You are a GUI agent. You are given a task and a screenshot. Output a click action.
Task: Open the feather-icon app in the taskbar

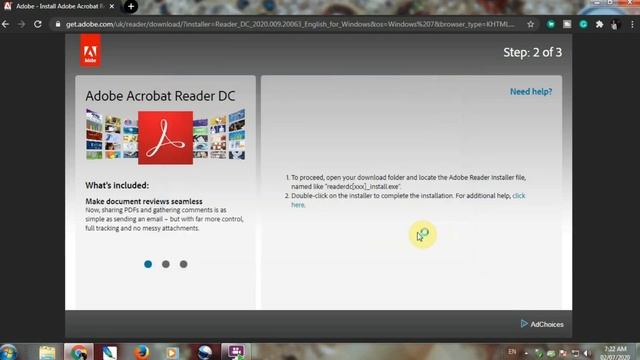click(109, 352)
